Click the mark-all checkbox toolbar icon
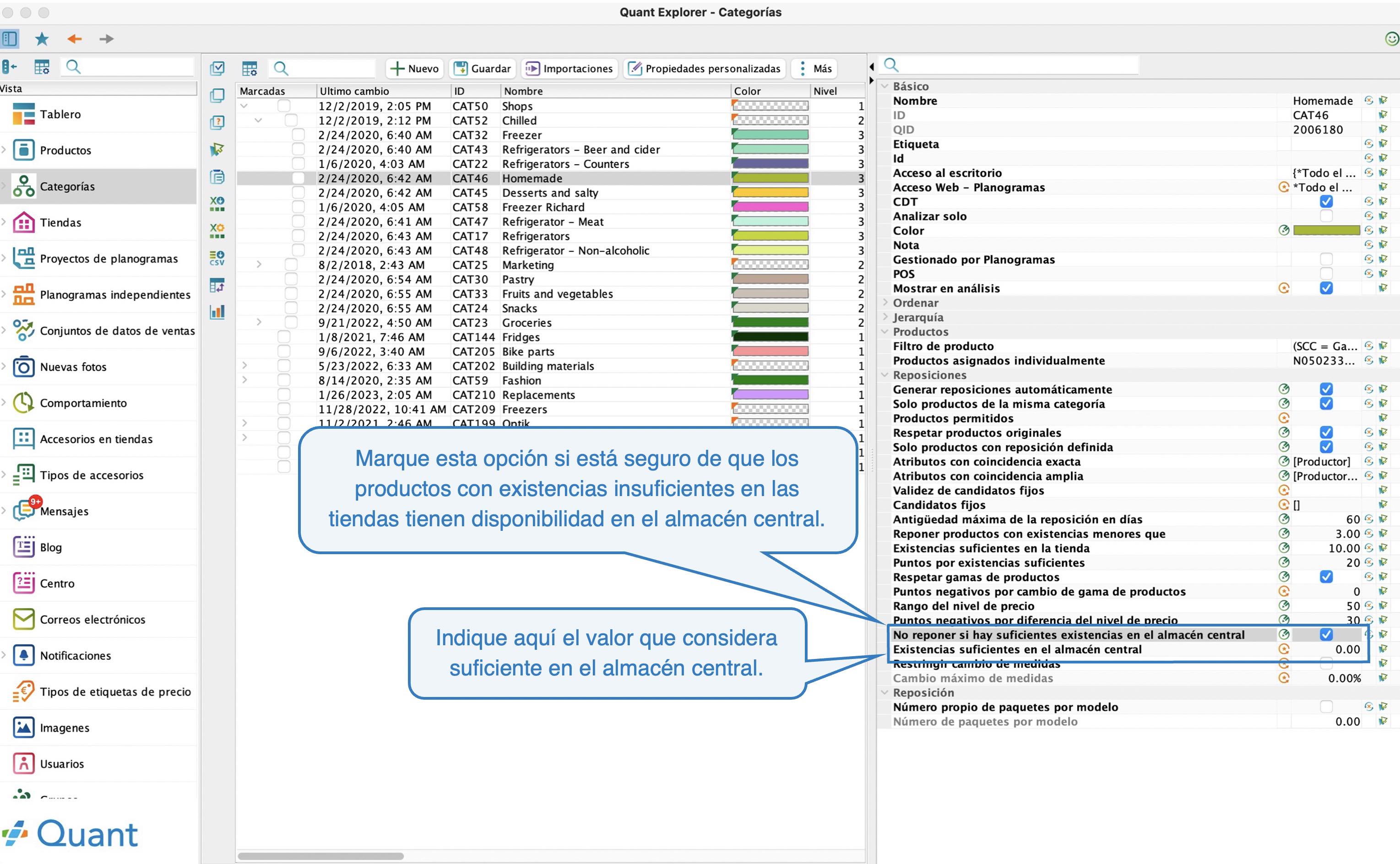The height and width of the screenshot is (864, 1400). pos(217,68)
